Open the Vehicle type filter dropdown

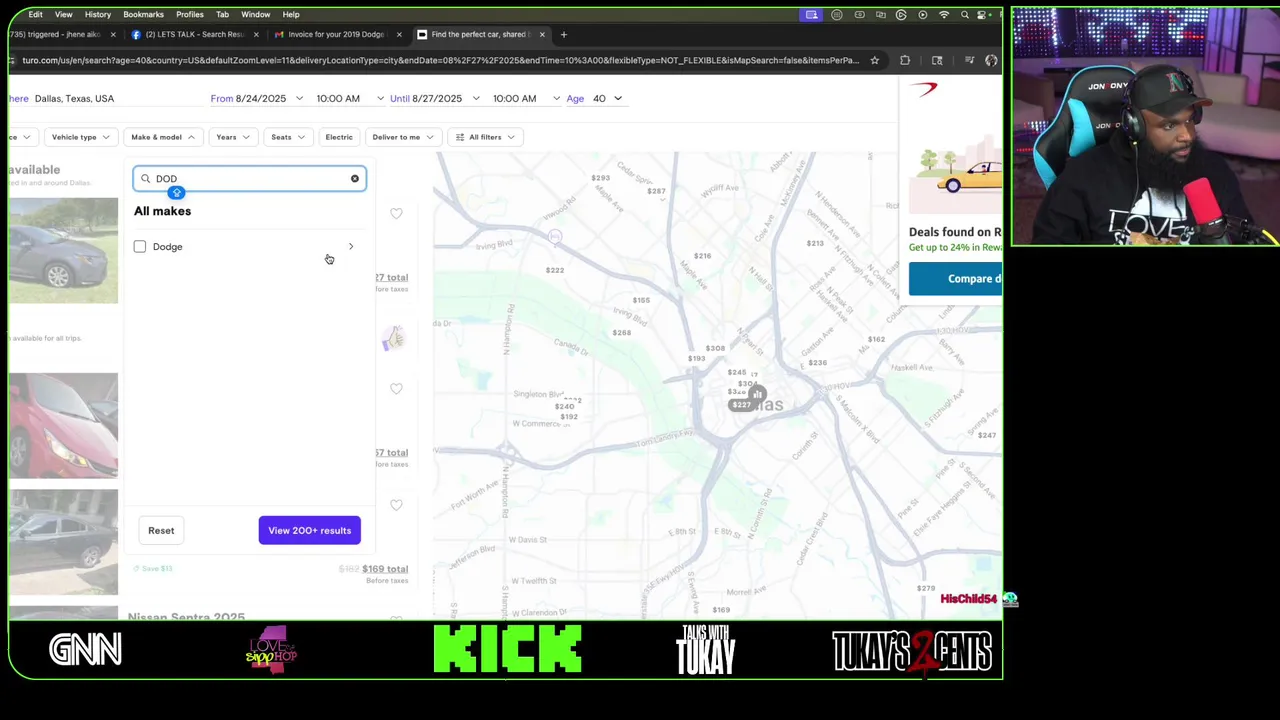tap(81, 137)
